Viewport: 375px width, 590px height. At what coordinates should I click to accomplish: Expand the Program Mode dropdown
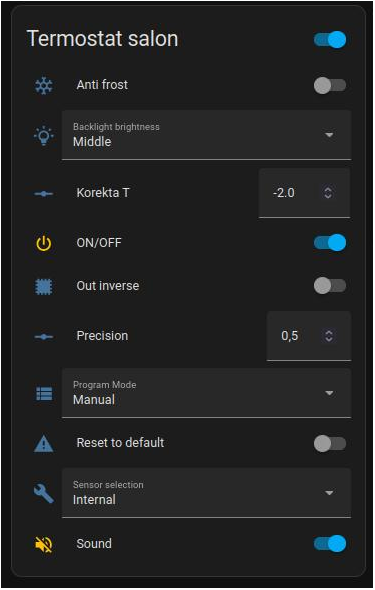pyautogui.click(x=206, y=393)
